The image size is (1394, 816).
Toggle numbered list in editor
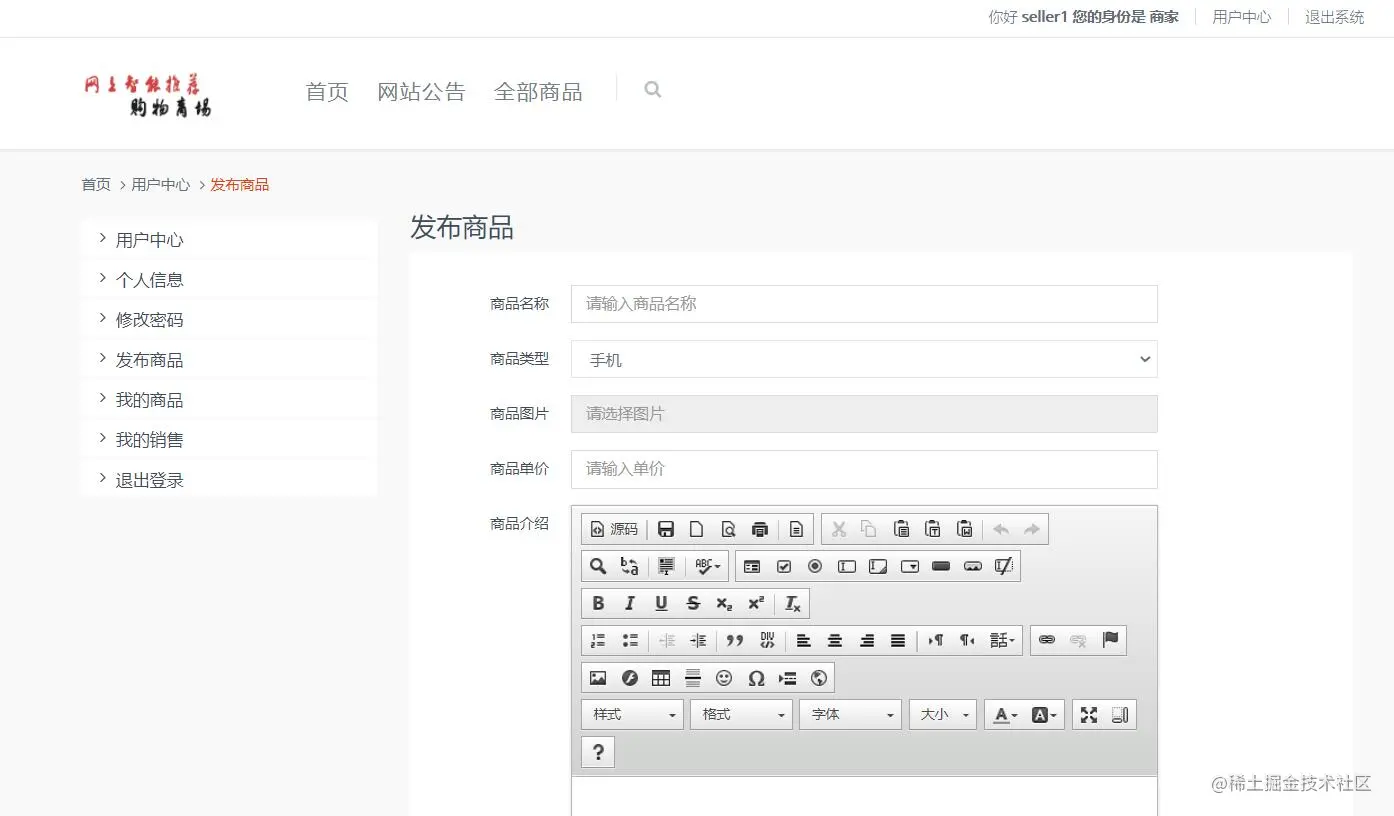pos(598,640)
